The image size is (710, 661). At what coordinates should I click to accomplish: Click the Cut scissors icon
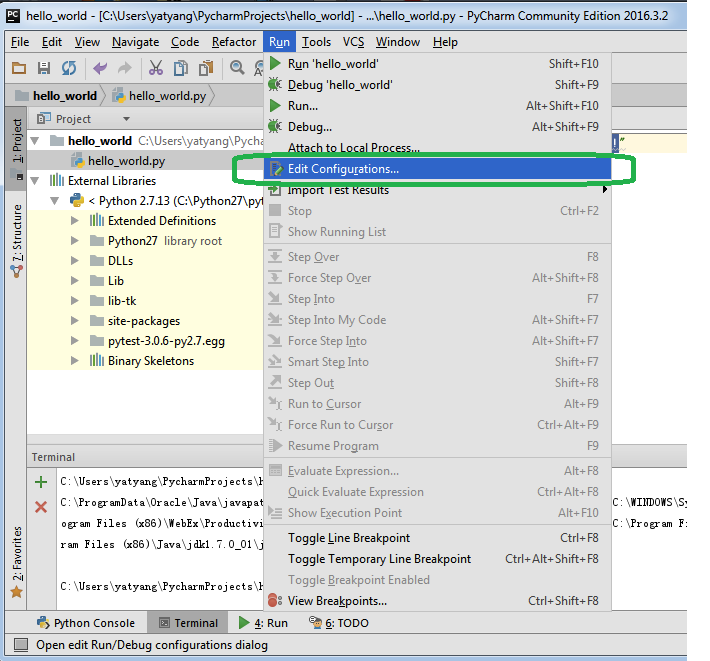155,68
